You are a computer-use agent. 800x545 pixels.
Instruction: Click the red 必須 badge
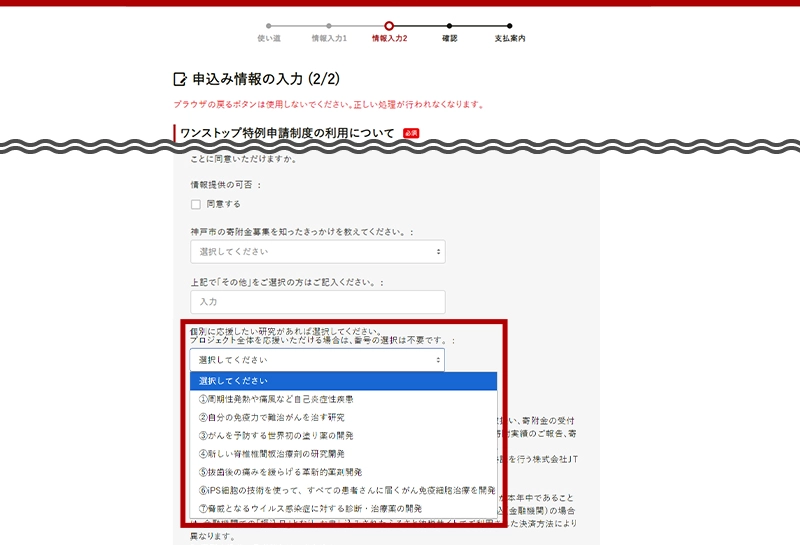click(410, 133)
